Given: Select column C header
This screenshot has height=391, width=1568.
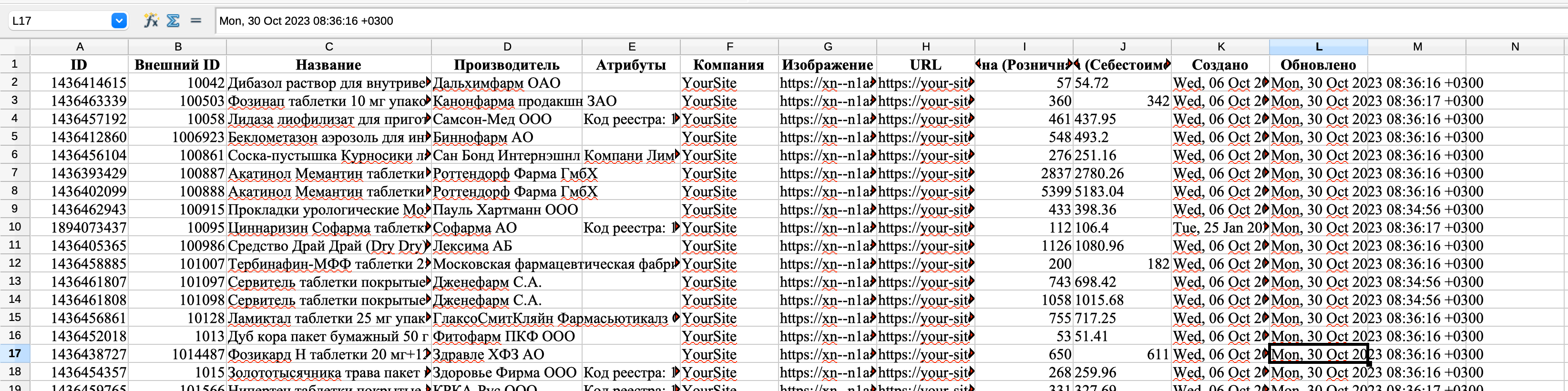Looking at the screenshot, I should pos(328,47).
